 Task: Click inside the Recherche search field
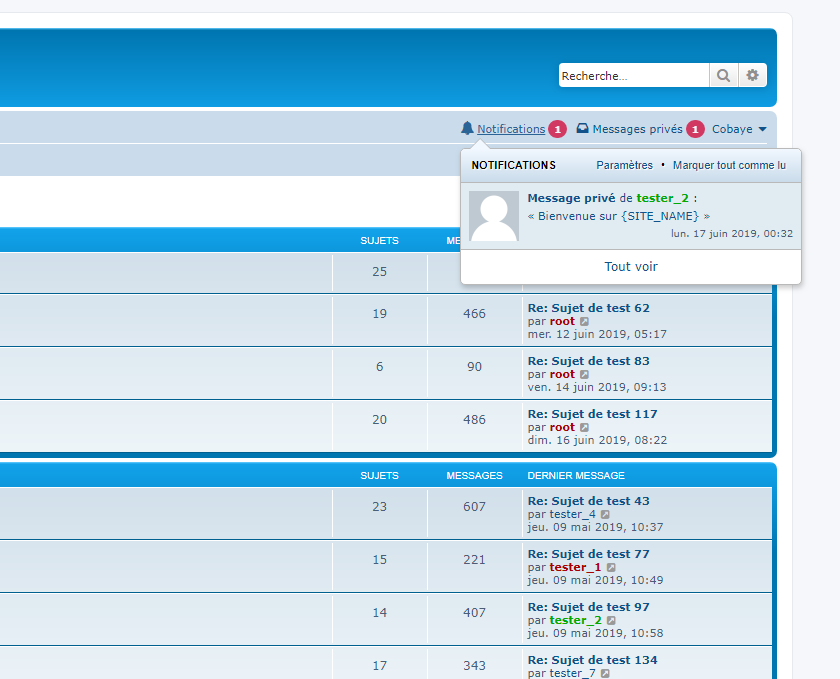[x=633, y=75]
